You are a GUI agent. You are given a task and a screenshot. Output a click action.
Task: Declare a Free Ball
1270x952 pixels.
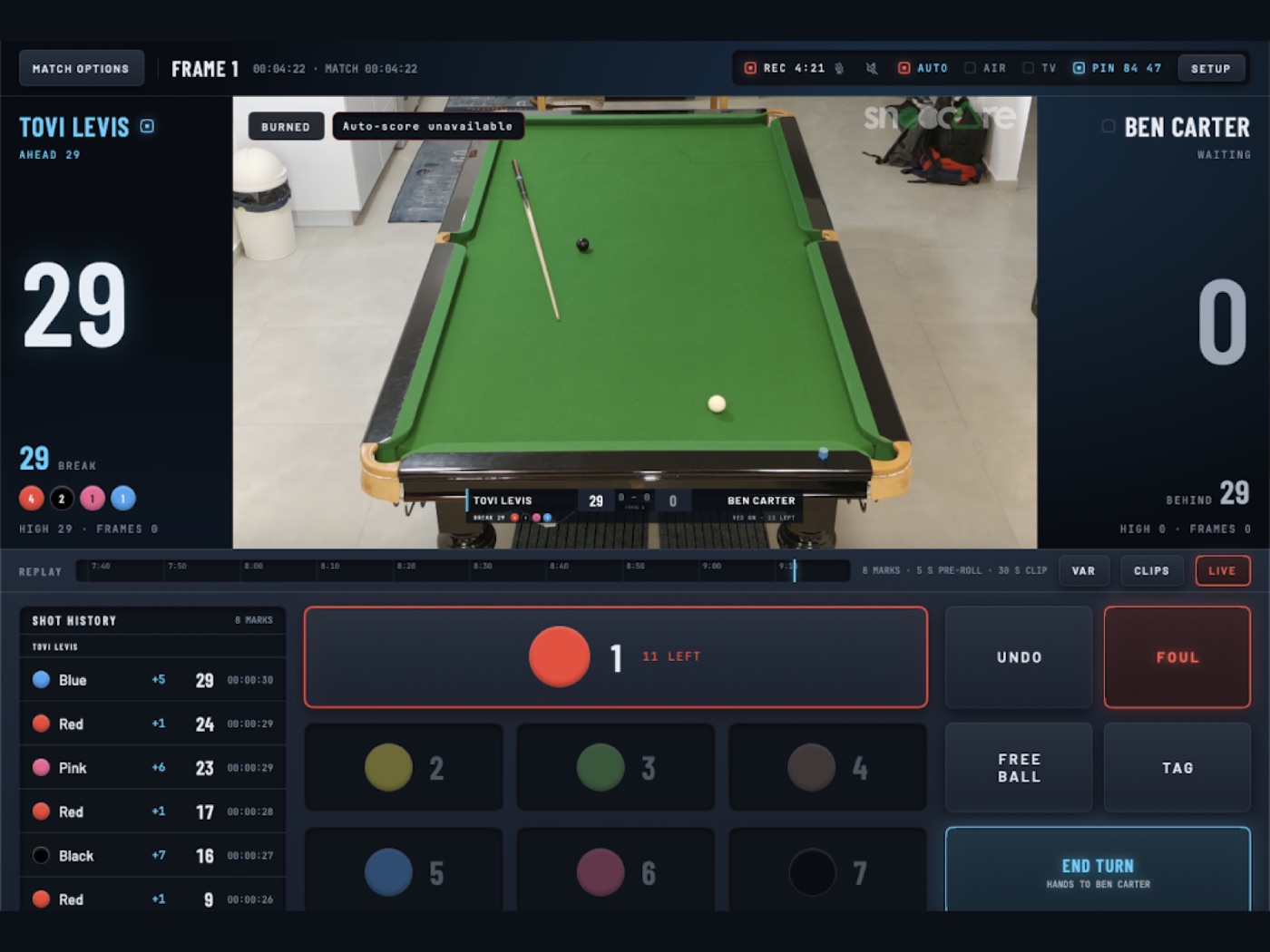pos(1020,767)
